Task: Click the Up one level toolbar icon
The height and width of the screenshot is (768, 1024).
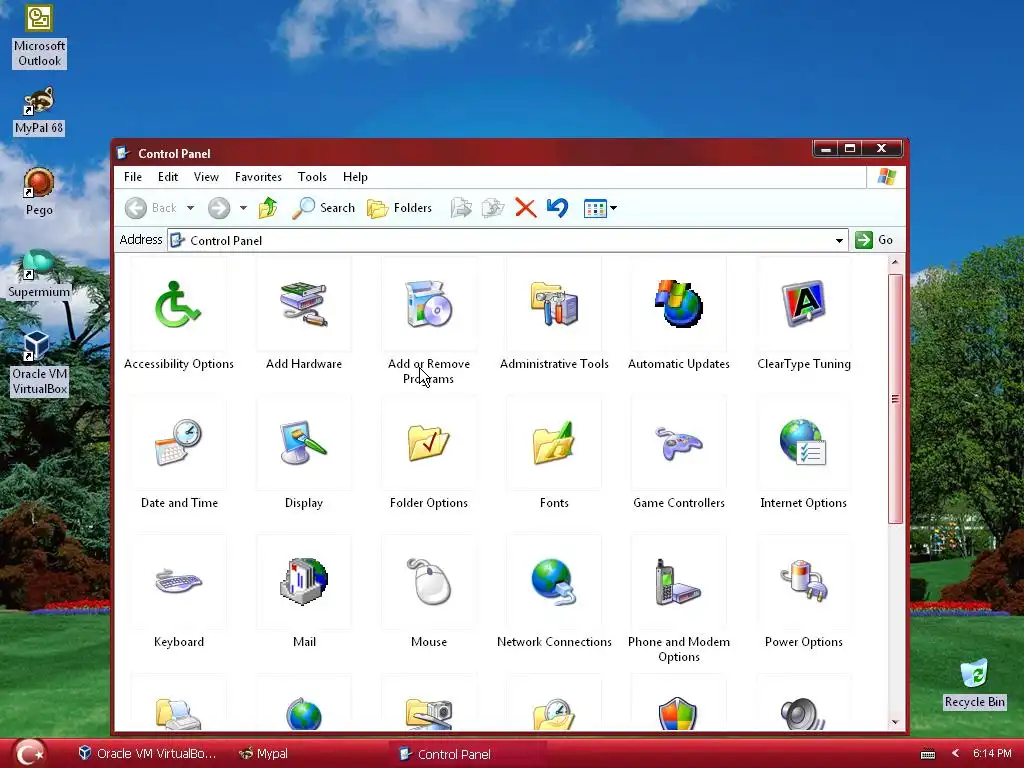Action: coord(268,208)
